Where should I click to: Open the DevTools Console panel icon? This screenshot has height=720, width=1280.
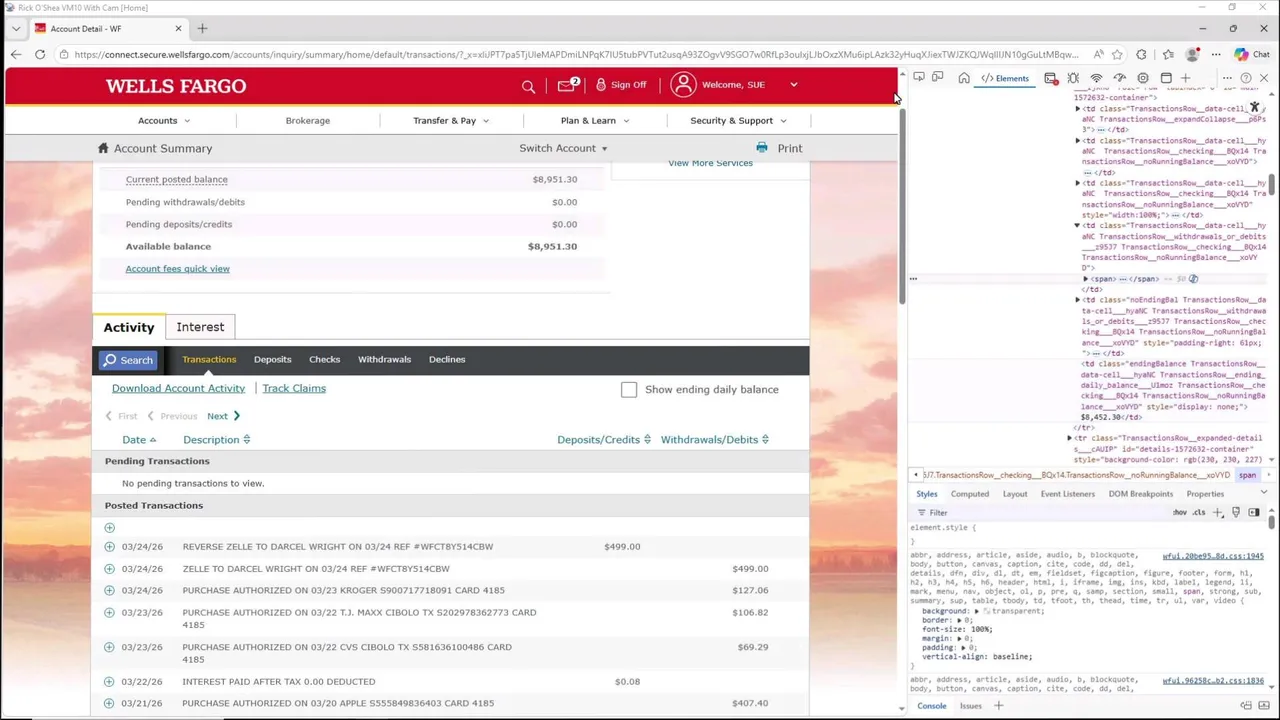(1051, 78)
